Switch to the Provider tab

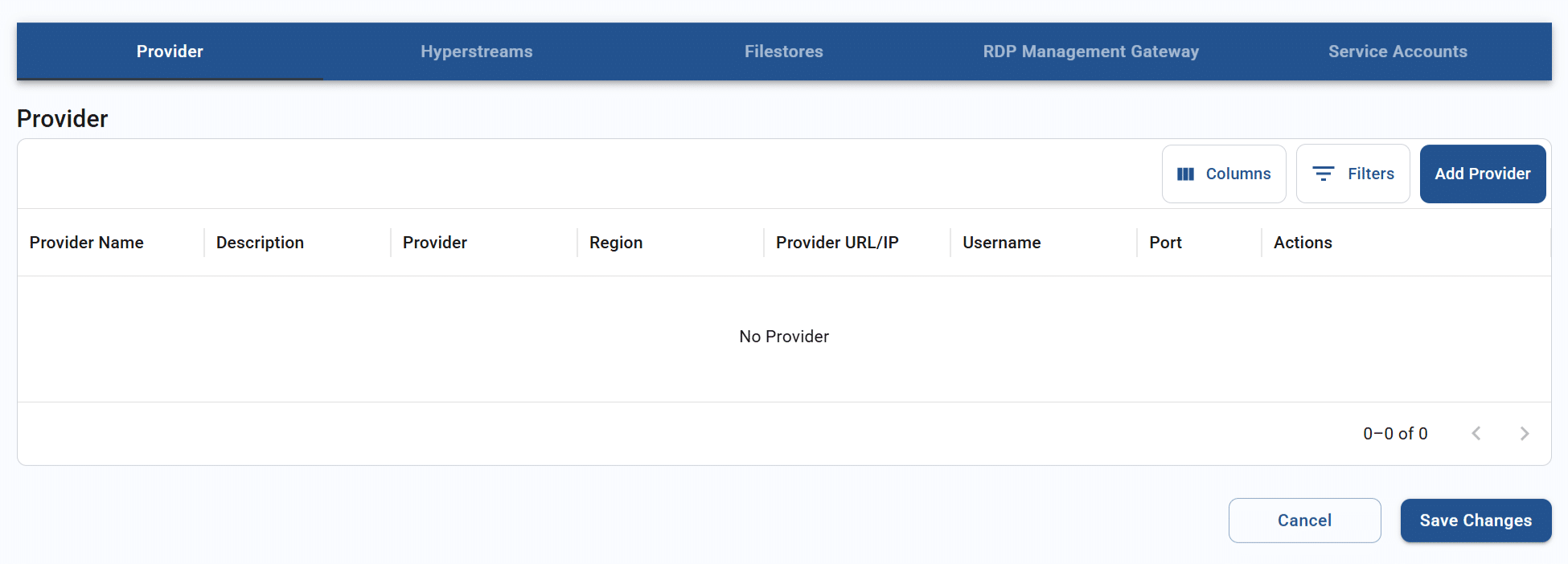pyautogui.click(x=170, y=51)
